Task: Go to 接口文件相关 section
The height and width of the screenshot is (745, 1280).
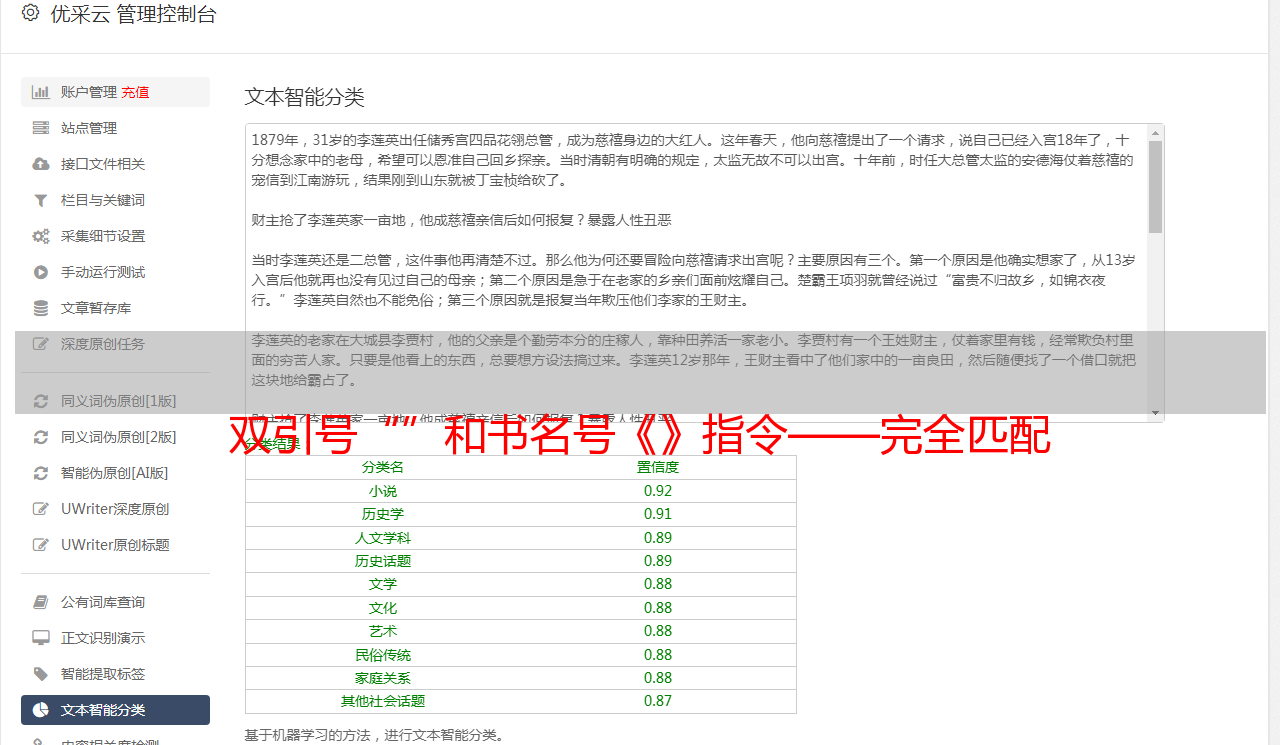Action: pyautogui.click(x=115, y=164)
